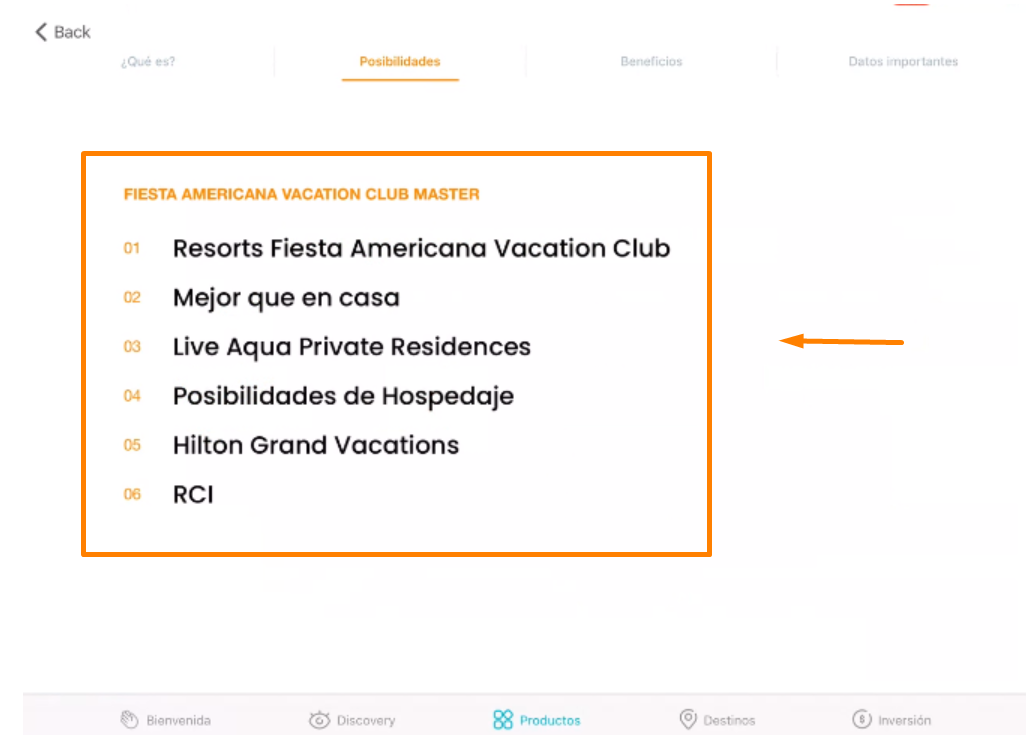The width and height of the screenshot is (1032, 735).
Task: Click the number 03 label
Action: click(132, 347)
